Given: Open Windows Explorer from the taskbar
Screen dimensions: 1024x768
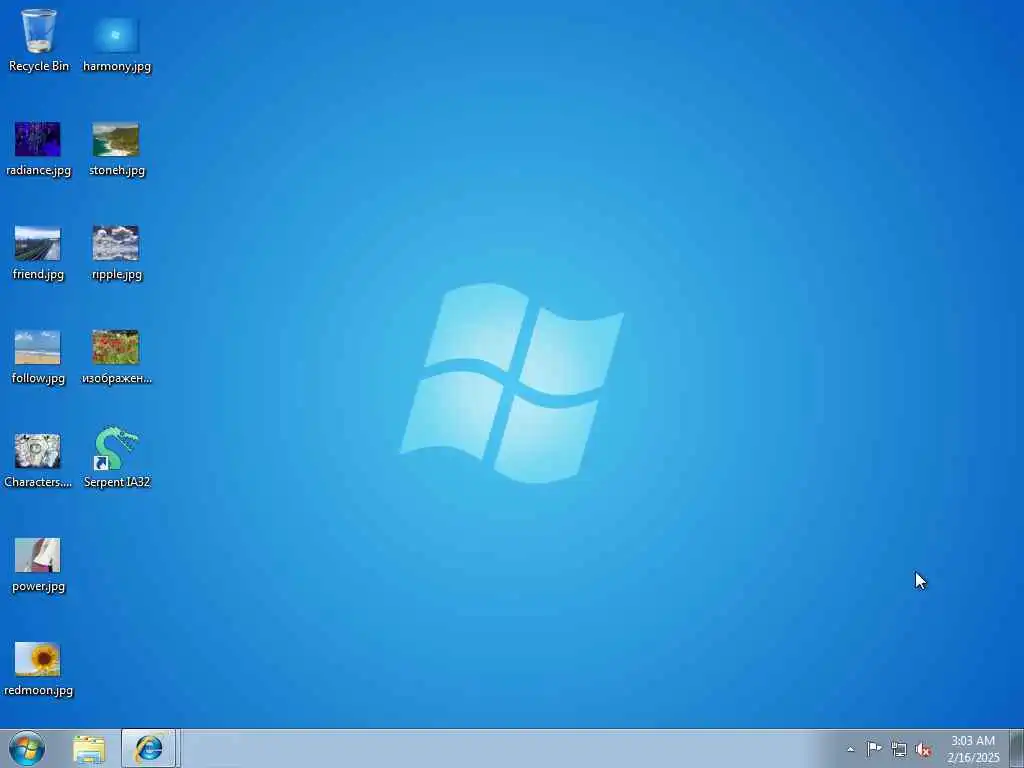Looking at the screenshot, I should 89,749.
